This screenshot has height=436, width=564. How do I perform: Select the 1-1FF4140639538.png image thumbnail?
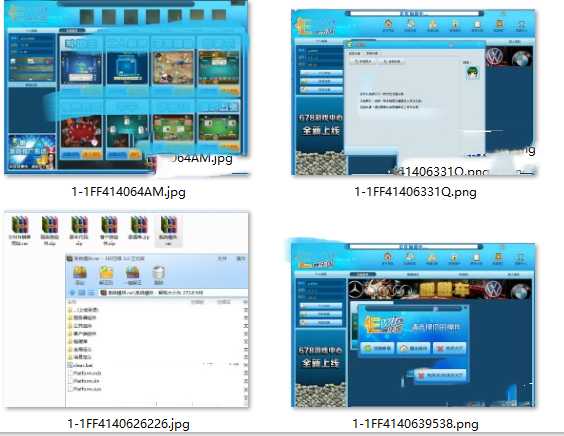click(413, 324)
